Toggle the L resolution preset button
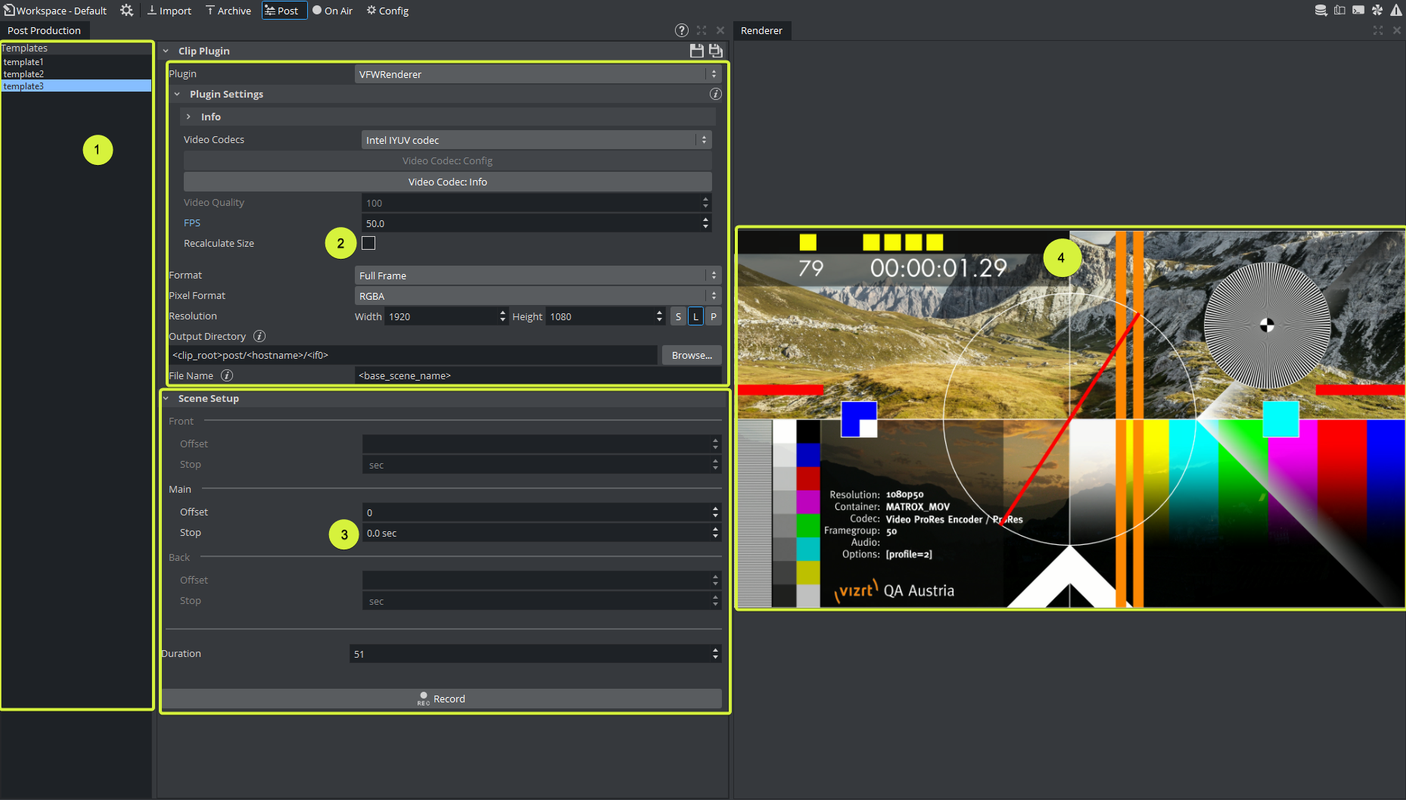 [x=695, y=317]
